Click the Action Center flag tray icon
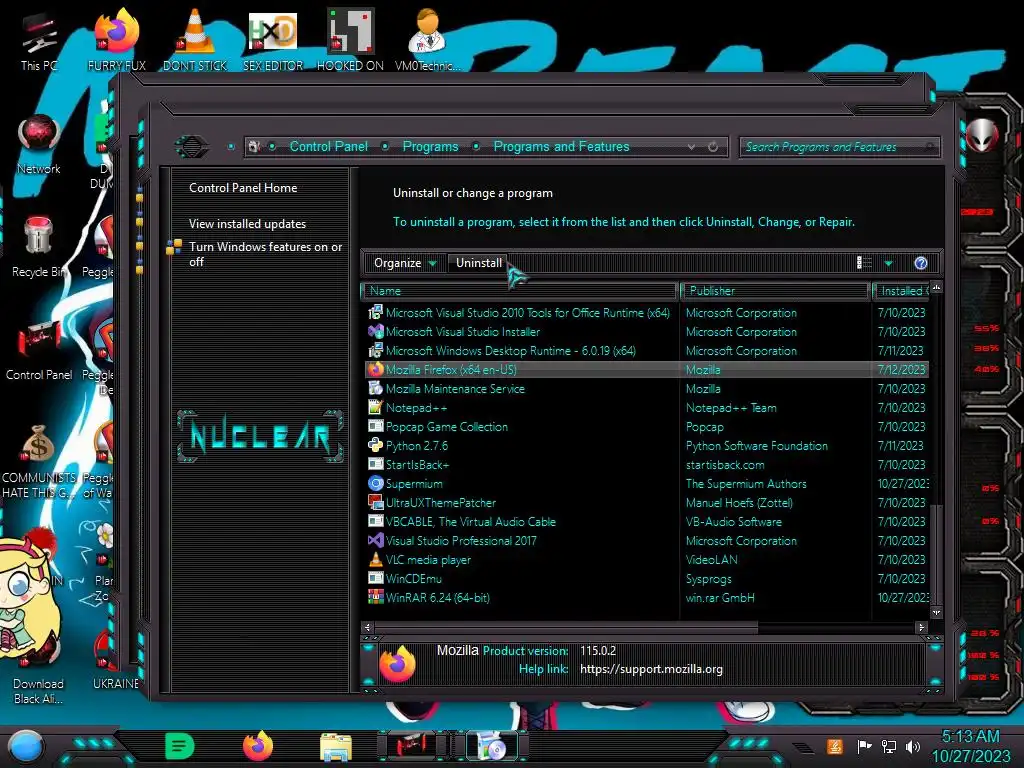 [864, 746]
